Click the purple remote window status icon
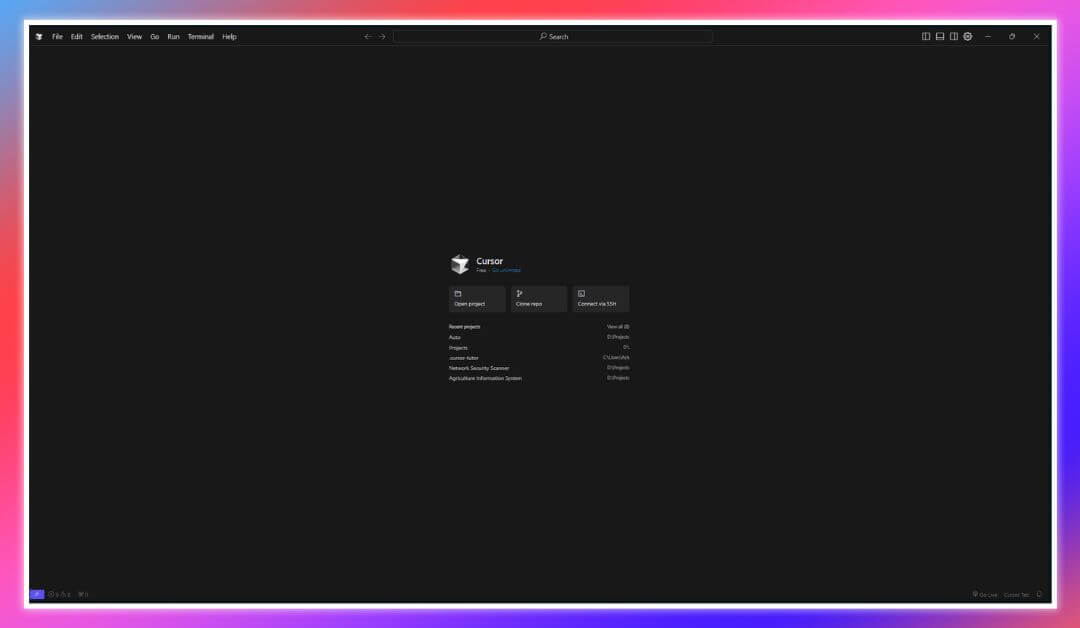The height and width of the screenshot is (628, 1080). (x=37, y=594)
